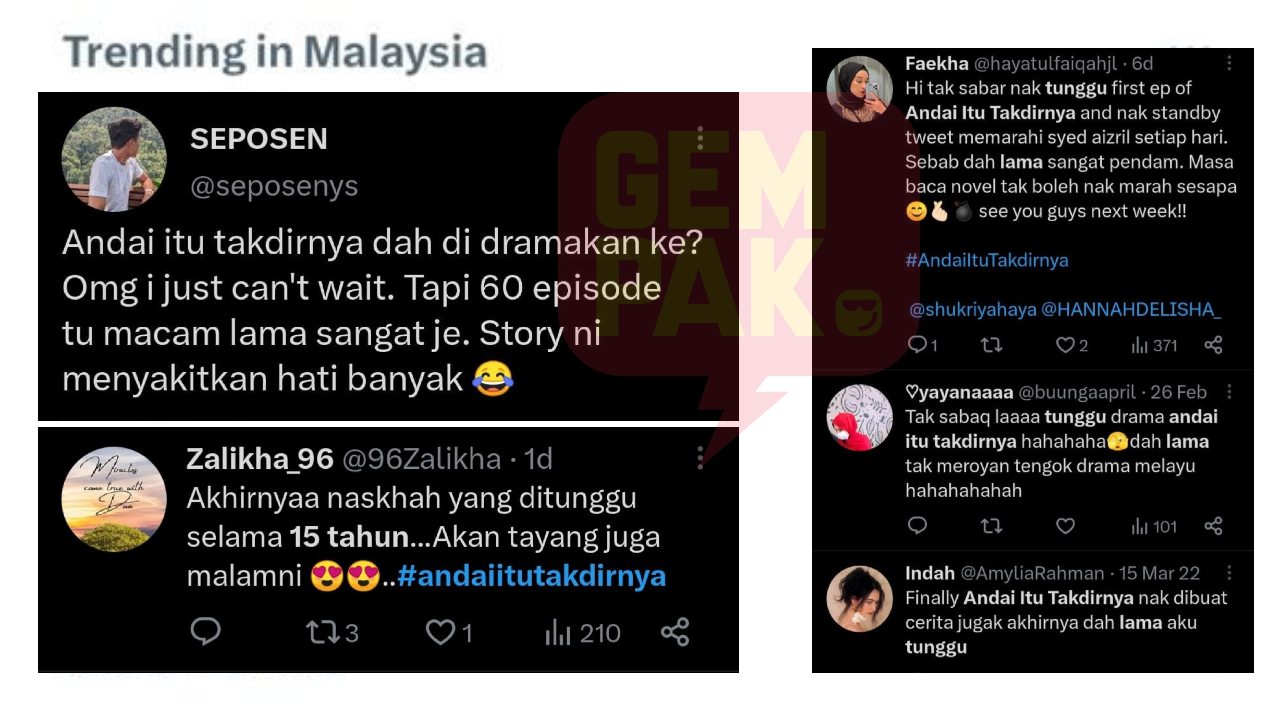
Task: View 371 views analytics on Faekha's tweet
Action: click(1154, 345)
